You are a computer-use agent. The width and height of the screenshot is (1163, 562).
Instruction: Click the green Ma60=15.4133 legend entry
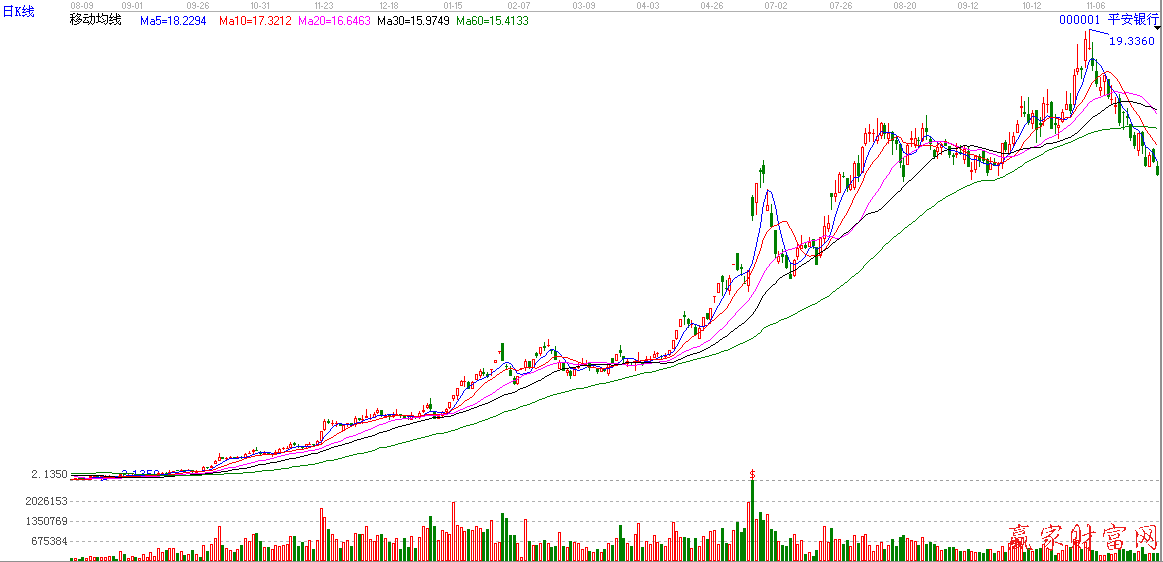492,20
